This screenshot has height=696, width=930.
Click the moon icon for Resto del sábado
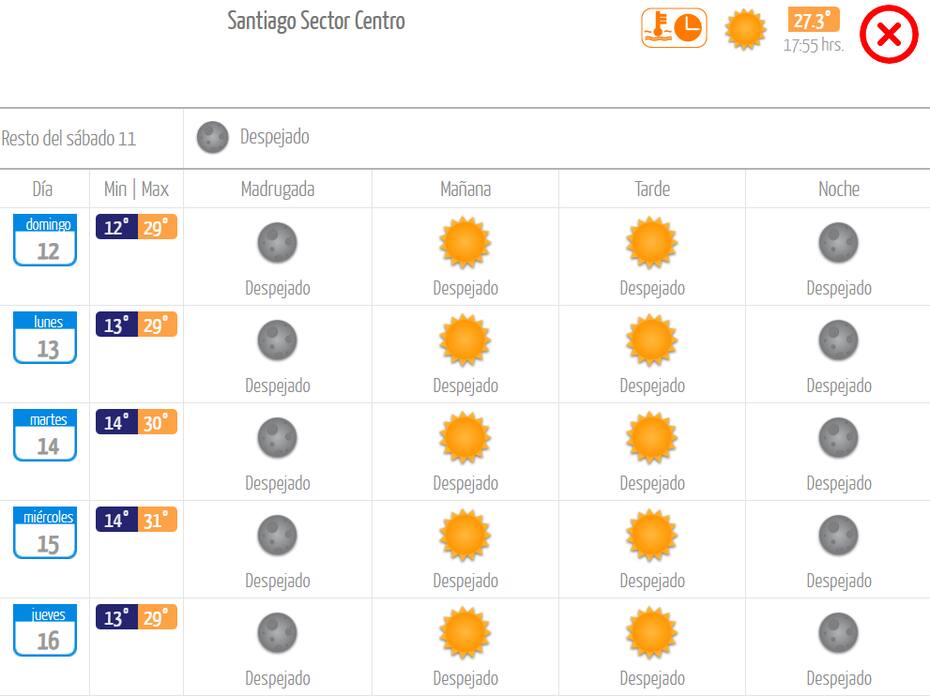click(x=212, y=137)
